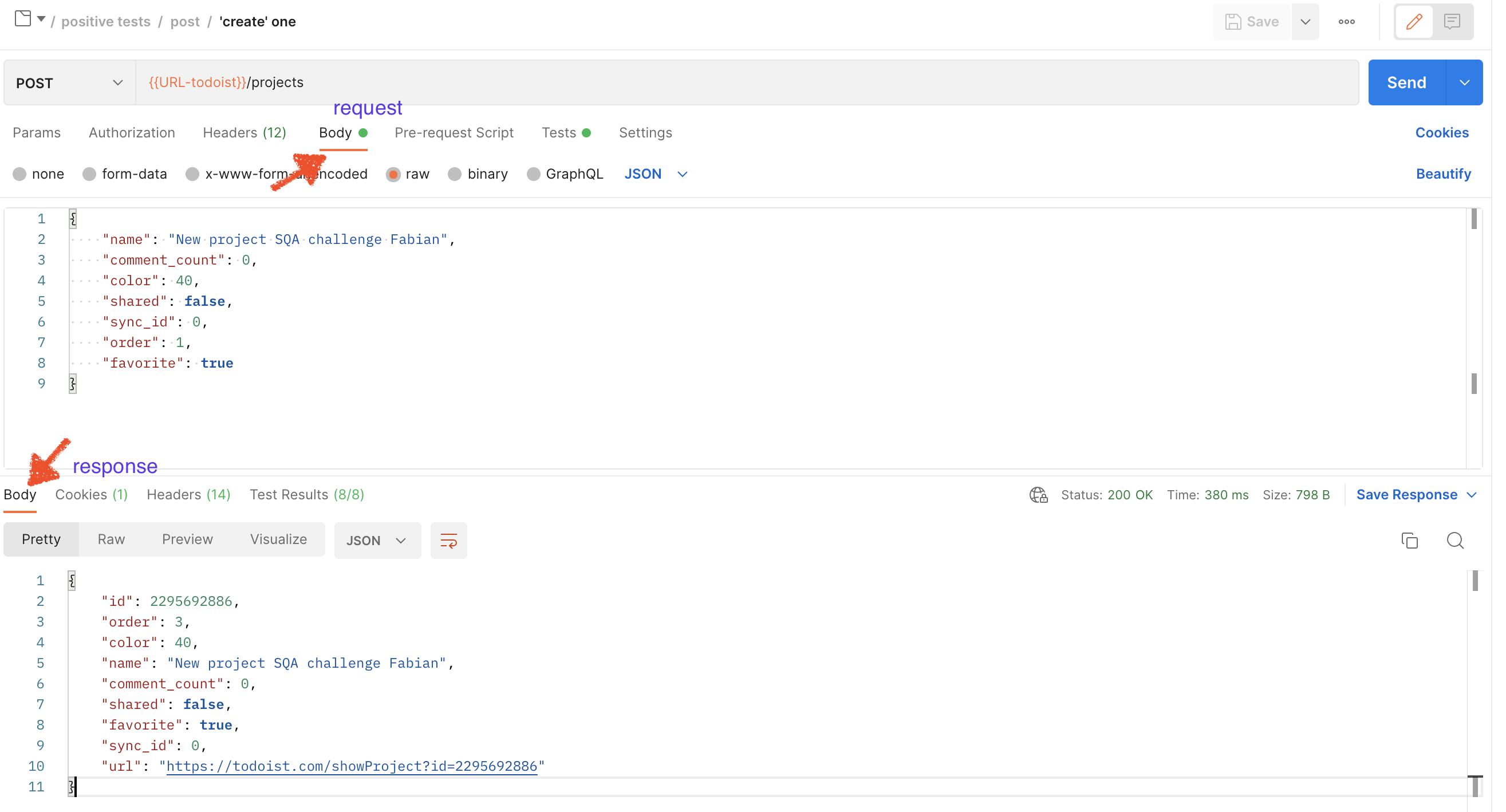Toggle the response line wrap icon
The height and width of the screenshot is (812, 1506).
point(448,541)
